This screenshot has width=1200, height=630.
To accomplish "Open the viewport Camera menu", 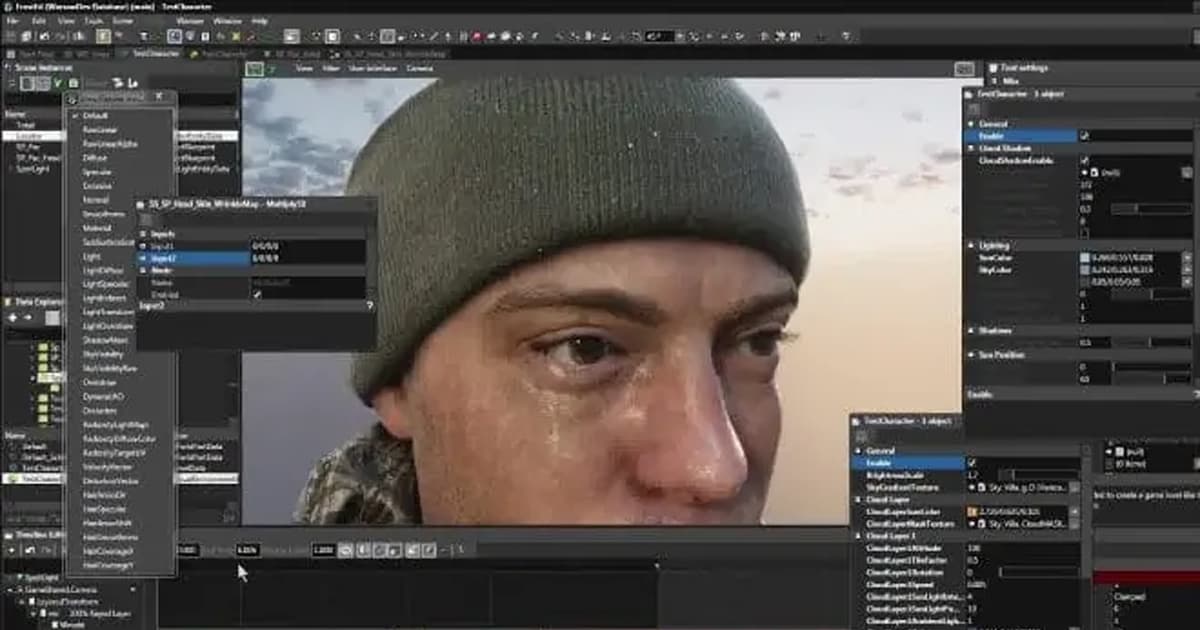I will [x=420, y=69].
